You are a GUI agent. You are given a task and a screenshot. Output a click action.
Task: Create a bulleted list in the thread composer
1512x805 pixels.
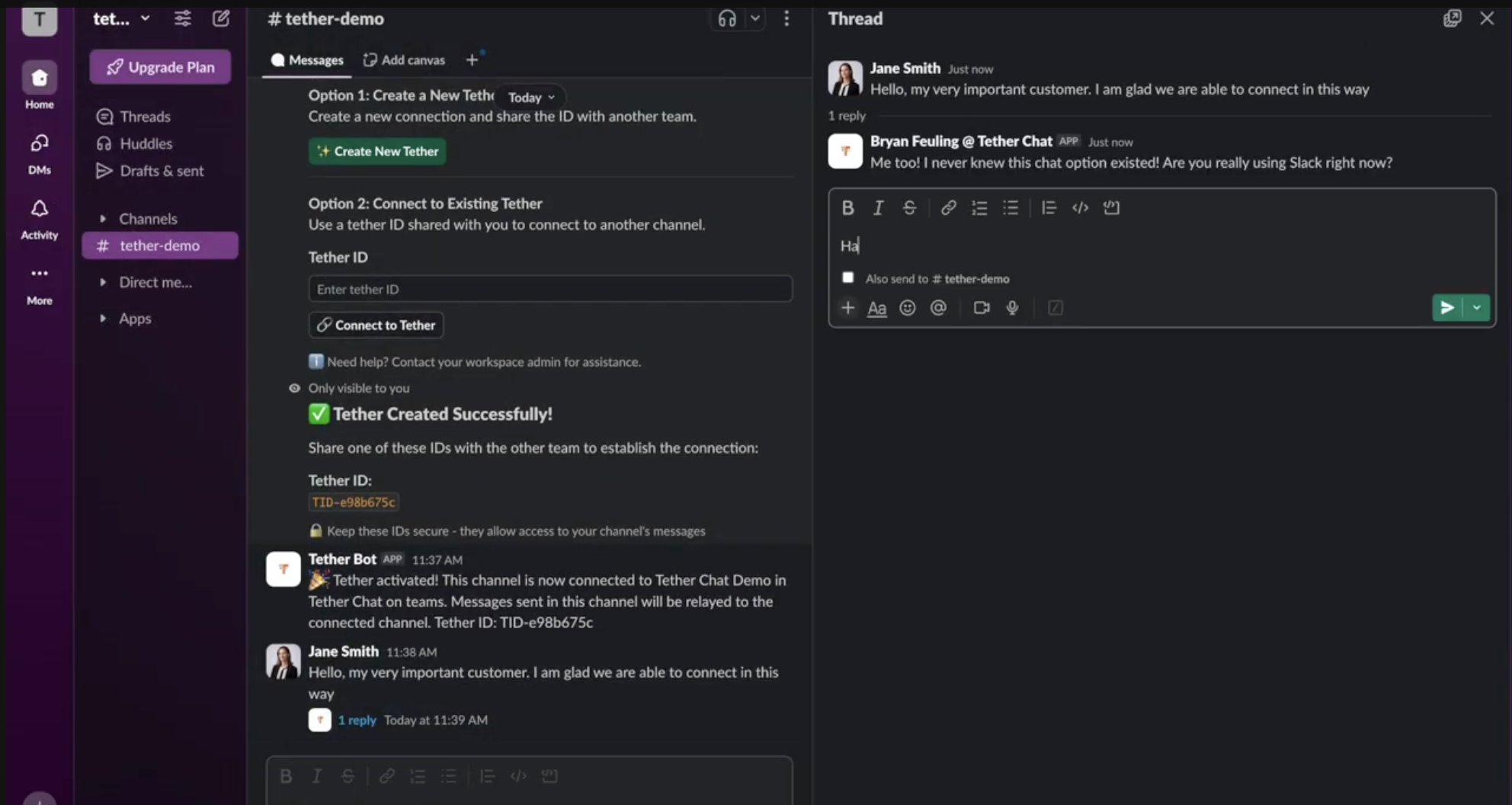(x=1011, y=207)
